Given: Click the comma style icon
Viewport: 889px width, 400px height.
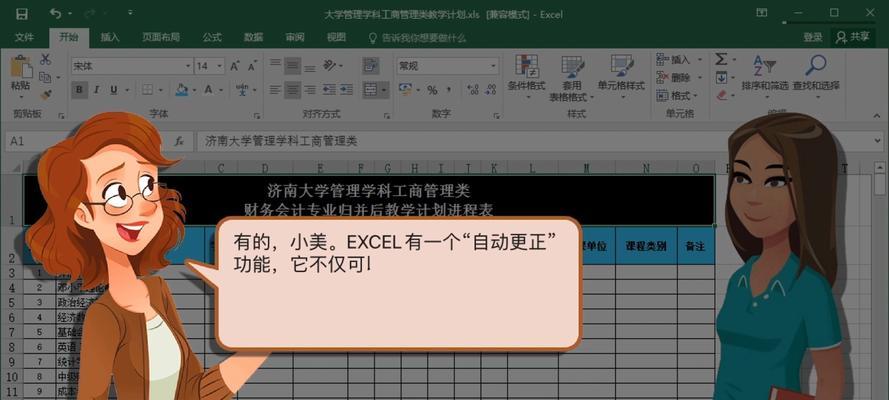Looking at the screenshot, I should [448, 90].
